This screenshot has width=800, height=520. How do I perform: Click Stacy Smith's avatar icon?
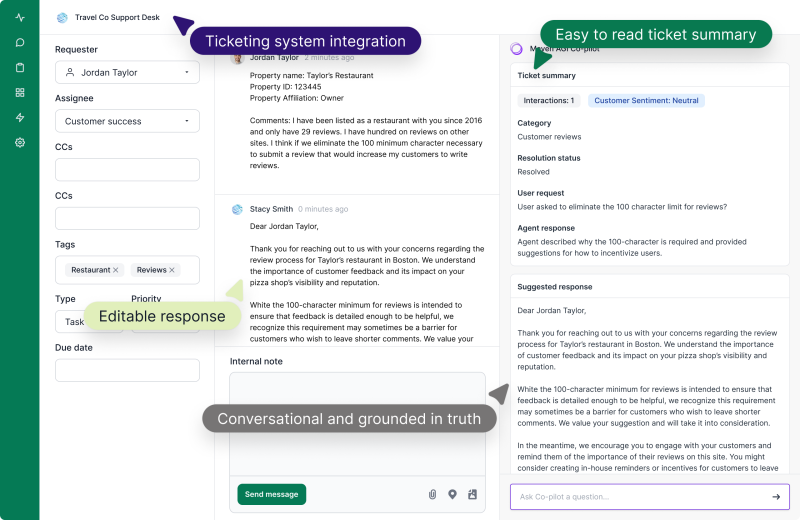[x=237, y=209]
